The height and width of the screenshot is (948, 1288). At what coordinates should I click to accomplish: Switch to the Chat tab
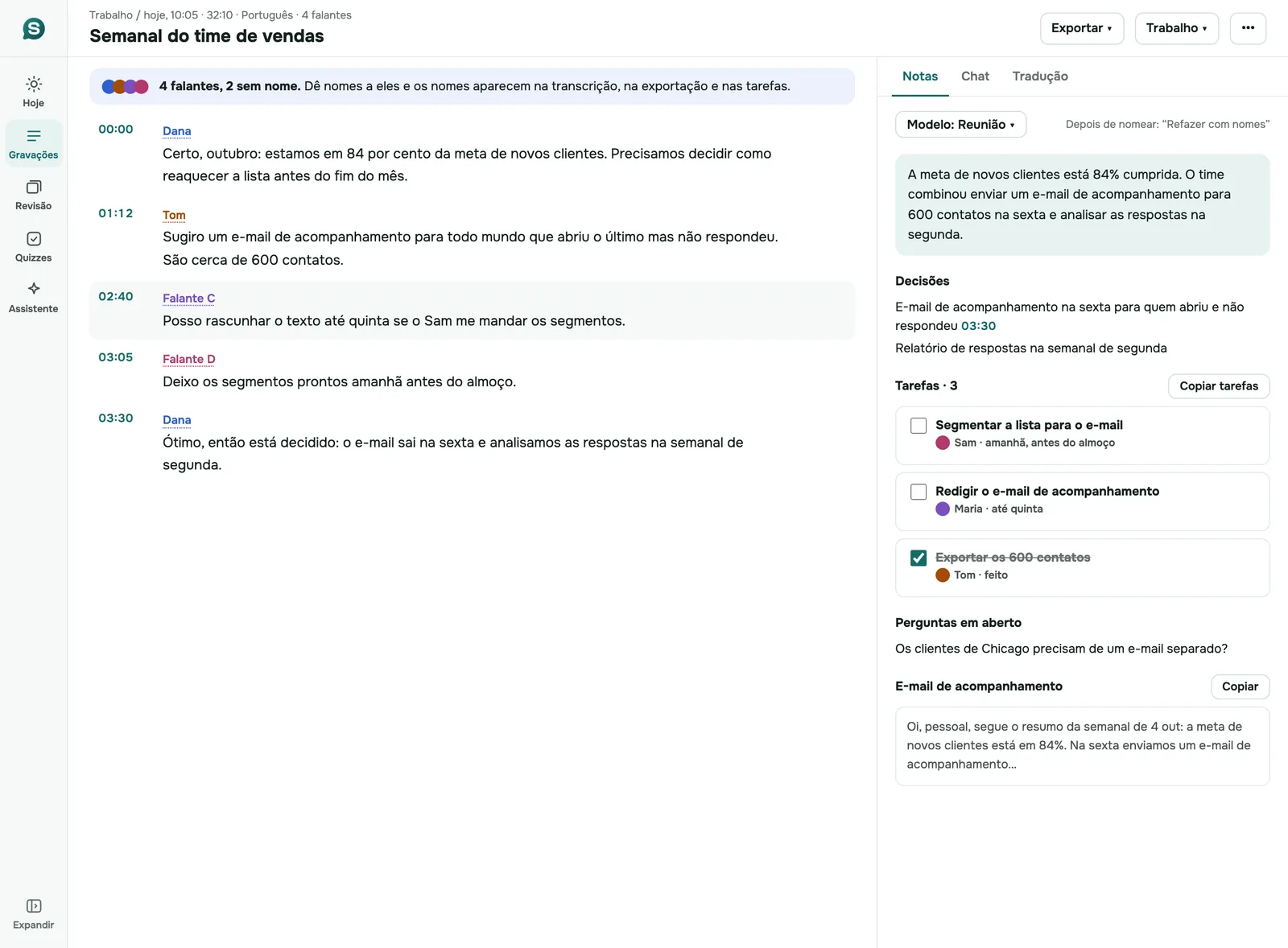tap(975, 76)
